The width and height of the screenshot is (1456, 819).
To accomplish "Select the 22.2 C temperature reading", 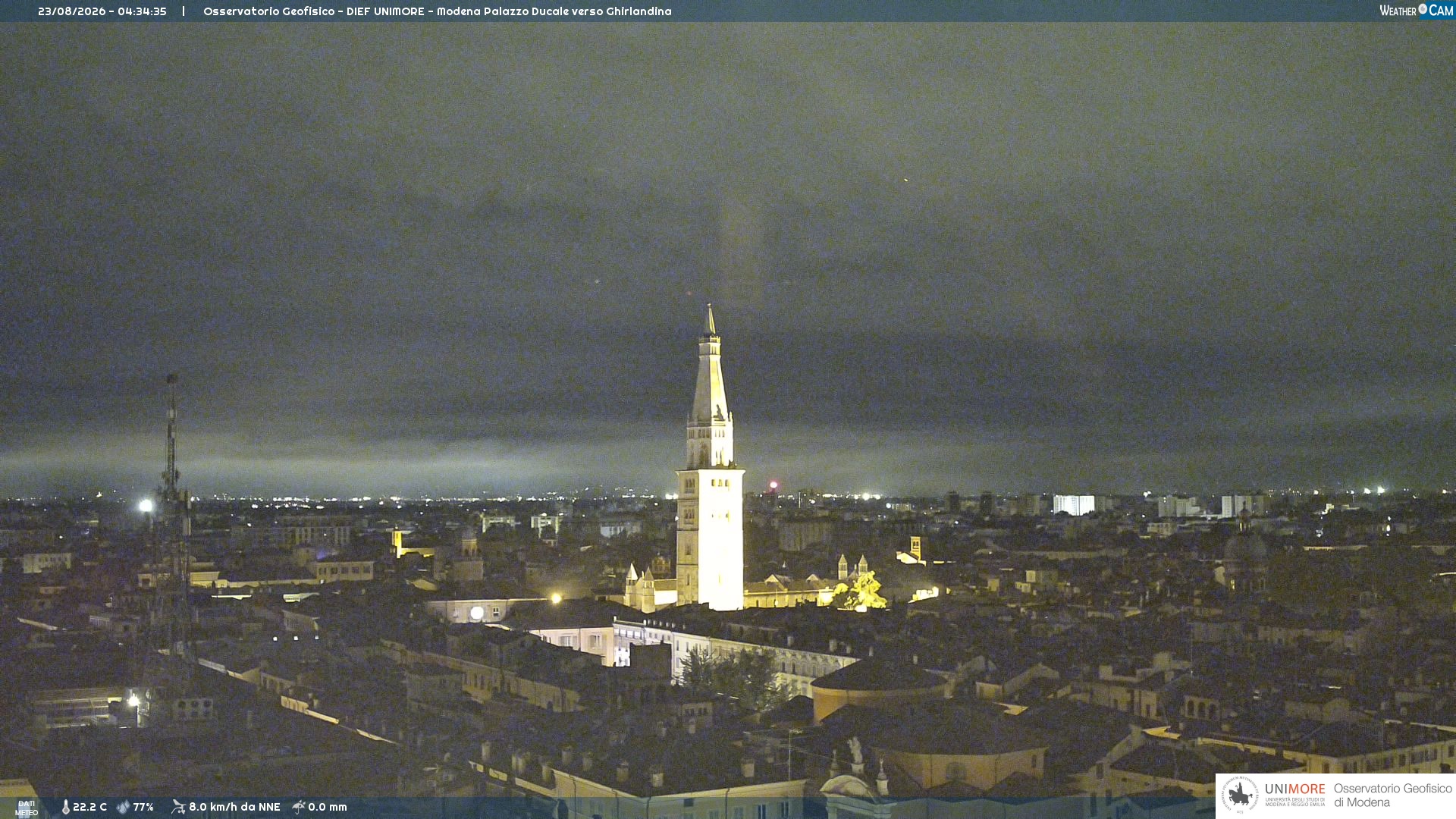I will (89, 807).
